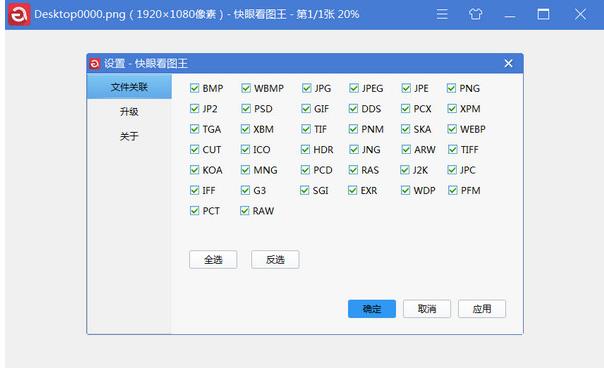Toggle the XPM checkbox
Viewport: 604px width, 368px height.
pos(452,109)
